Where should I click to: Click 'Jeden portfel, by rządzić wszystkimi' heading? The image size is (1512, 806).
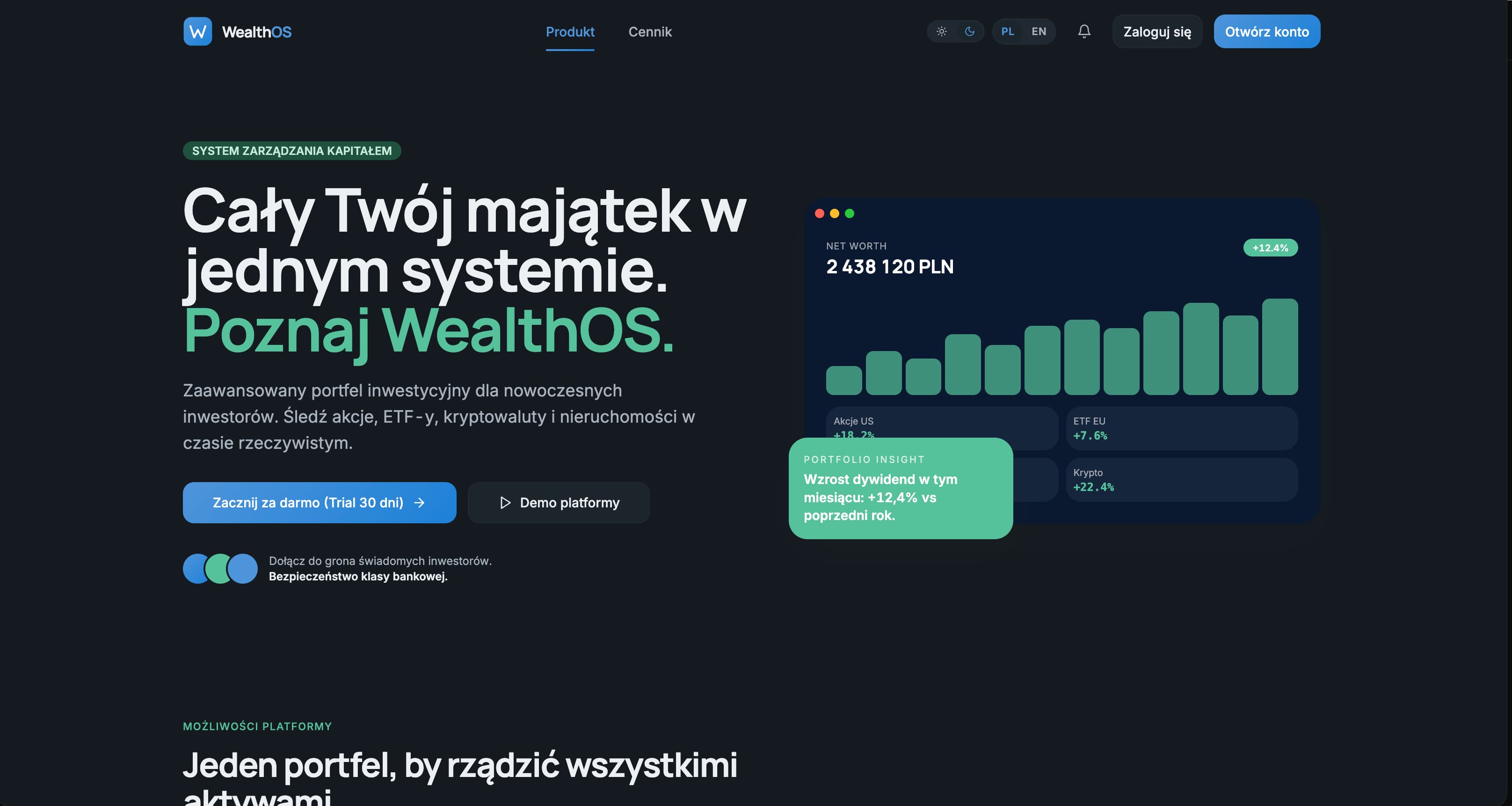[x=460, y=766]
